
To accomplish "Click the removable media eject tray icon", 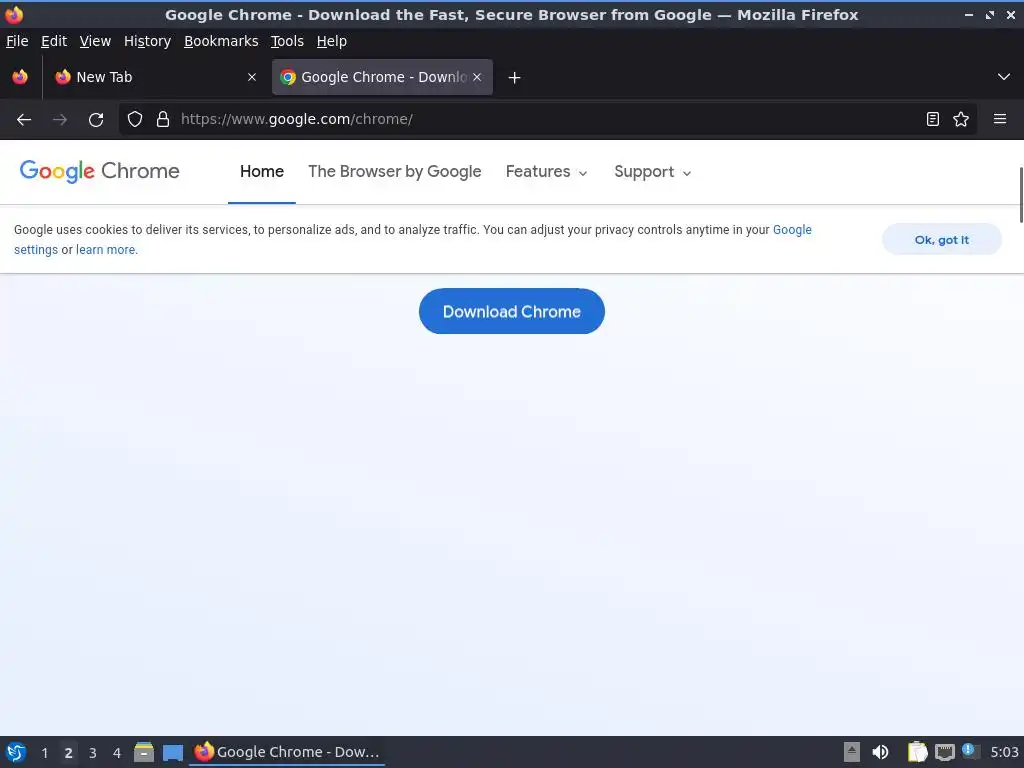I will click(852, 752).
